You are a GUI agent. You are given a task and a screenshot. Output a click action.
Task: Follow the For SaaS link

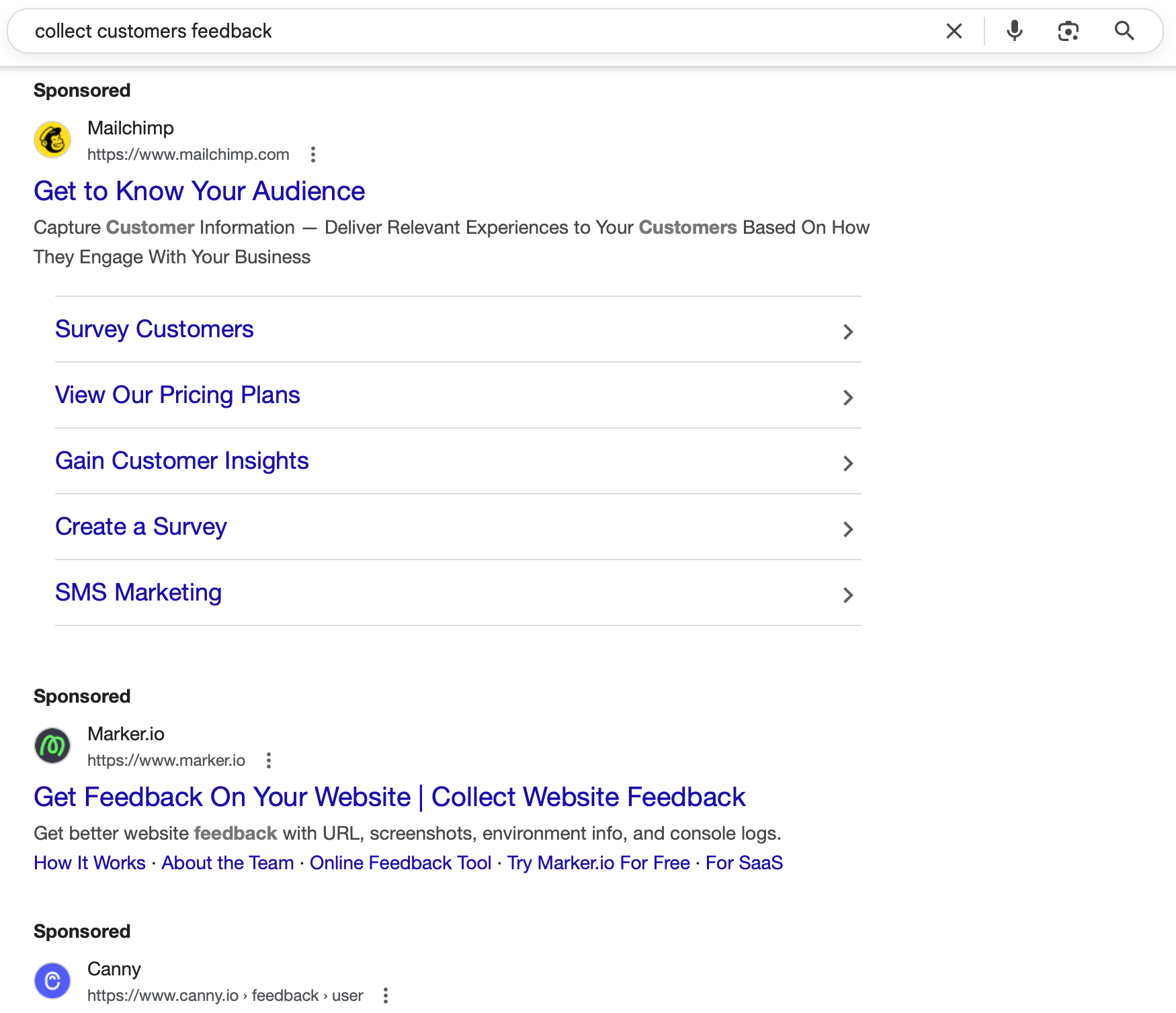(745, 863)
